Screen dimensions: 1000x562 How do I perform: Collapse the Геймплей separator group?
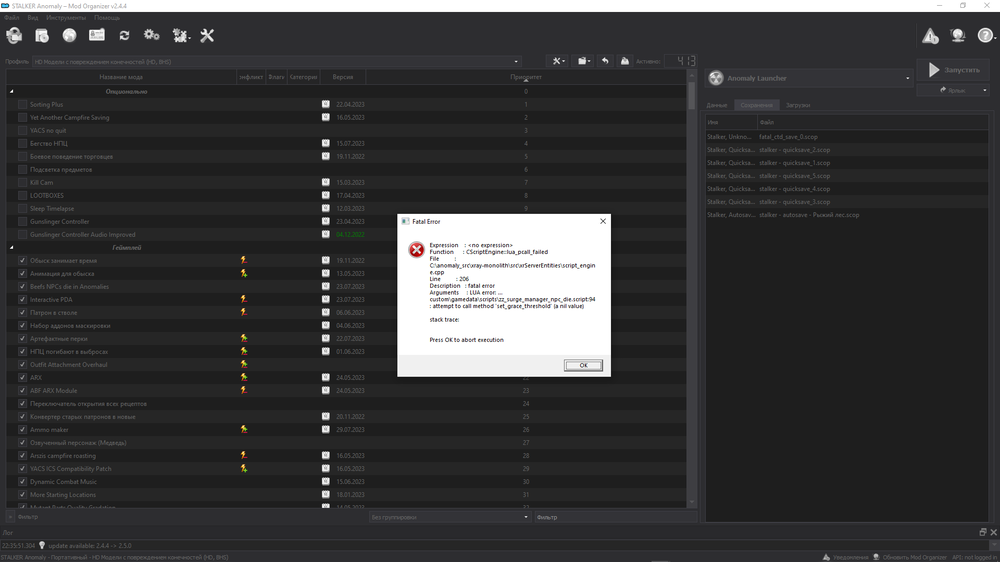coord(11,248)
